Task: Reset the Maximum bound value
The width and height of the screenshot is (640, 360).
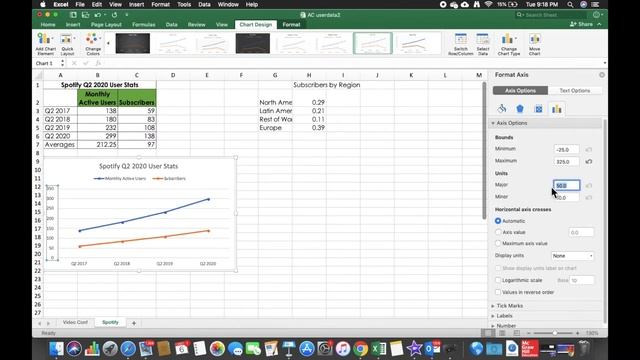Action: tap(589, 162)
